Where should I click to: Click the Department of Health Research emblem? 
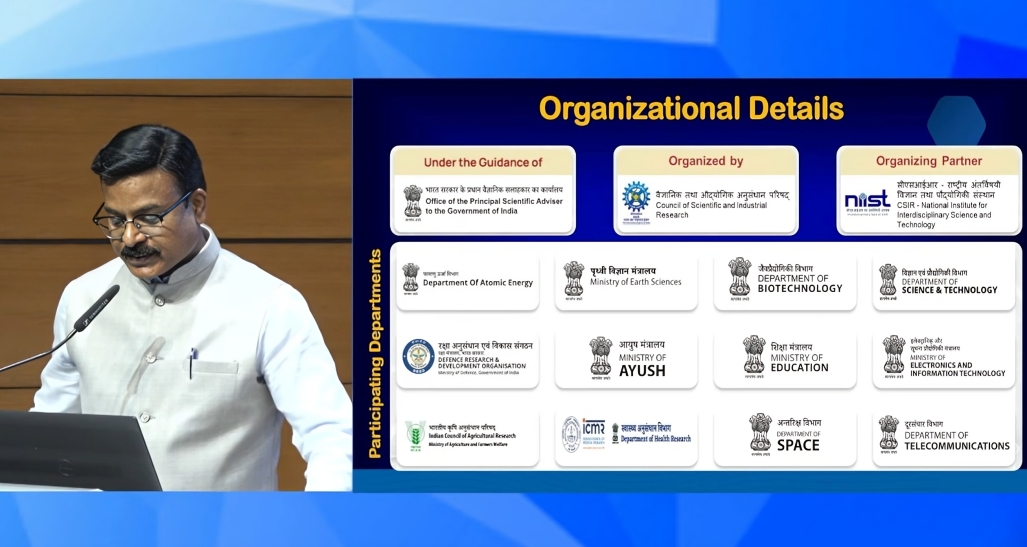(x=615, y=432)
